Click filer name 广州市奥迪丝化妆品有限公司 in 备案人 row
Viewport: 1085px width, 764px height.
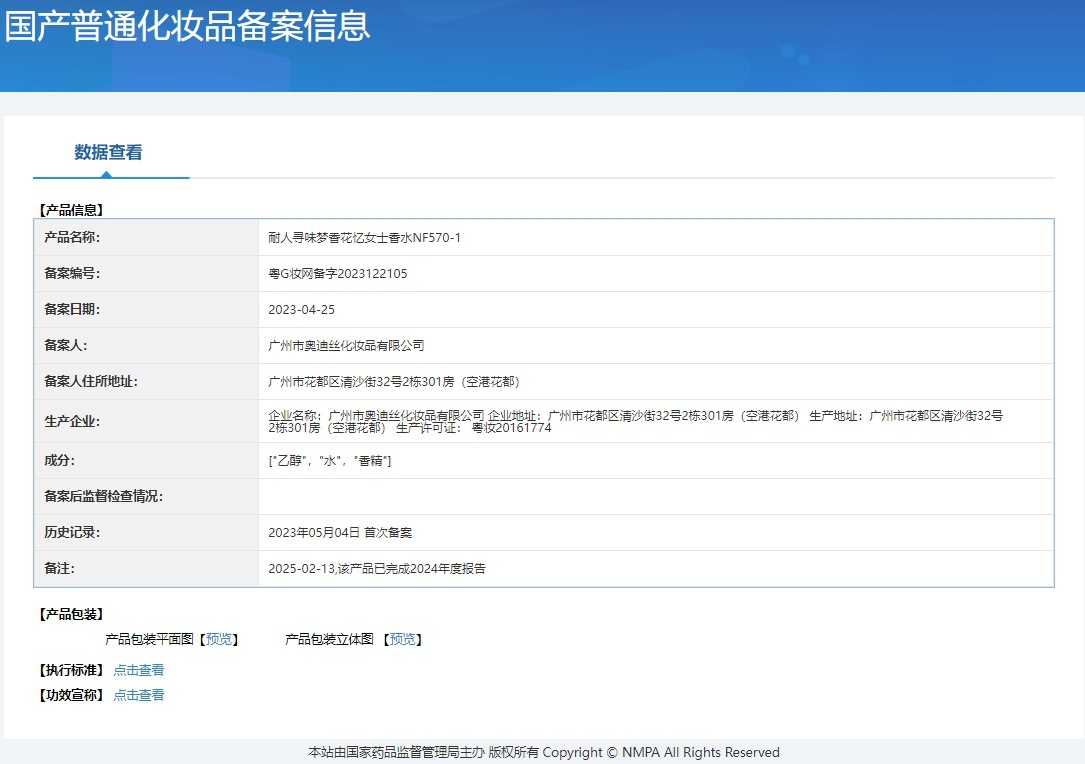(346, 345)
